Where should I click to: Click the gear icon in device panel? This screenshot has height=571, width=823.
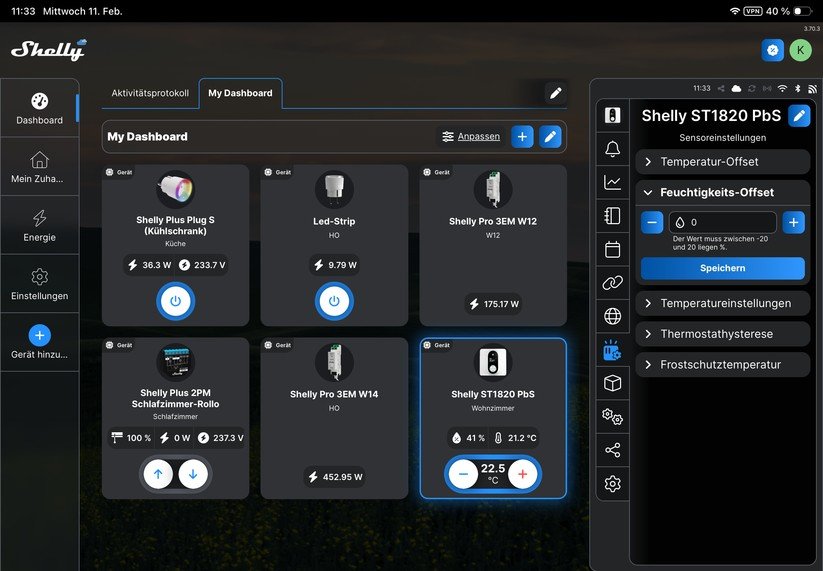pos(613,484)
